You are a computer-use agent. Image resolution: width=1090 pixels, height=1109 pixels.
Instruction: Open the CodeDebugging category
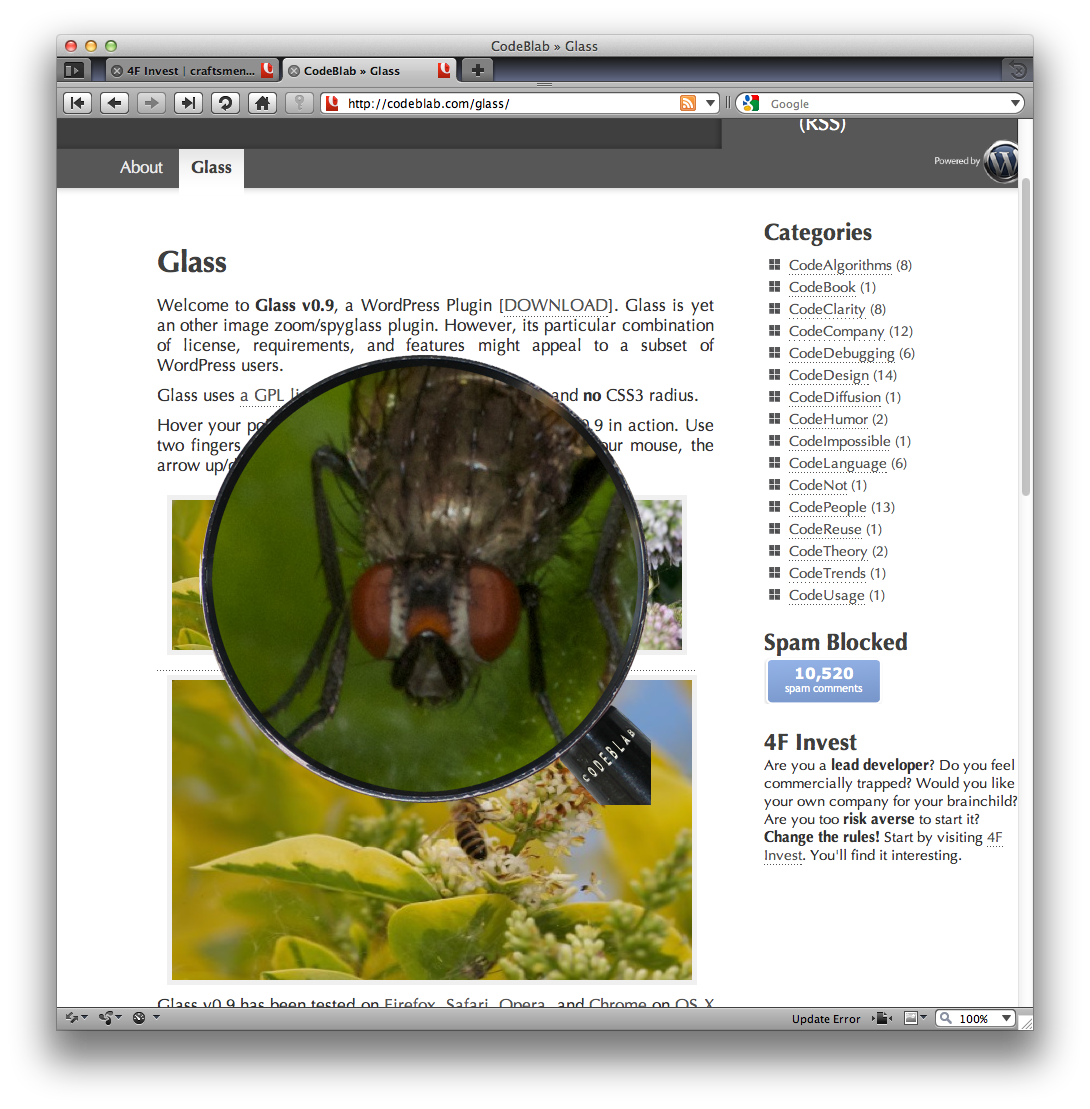click(x=841, y=353)
